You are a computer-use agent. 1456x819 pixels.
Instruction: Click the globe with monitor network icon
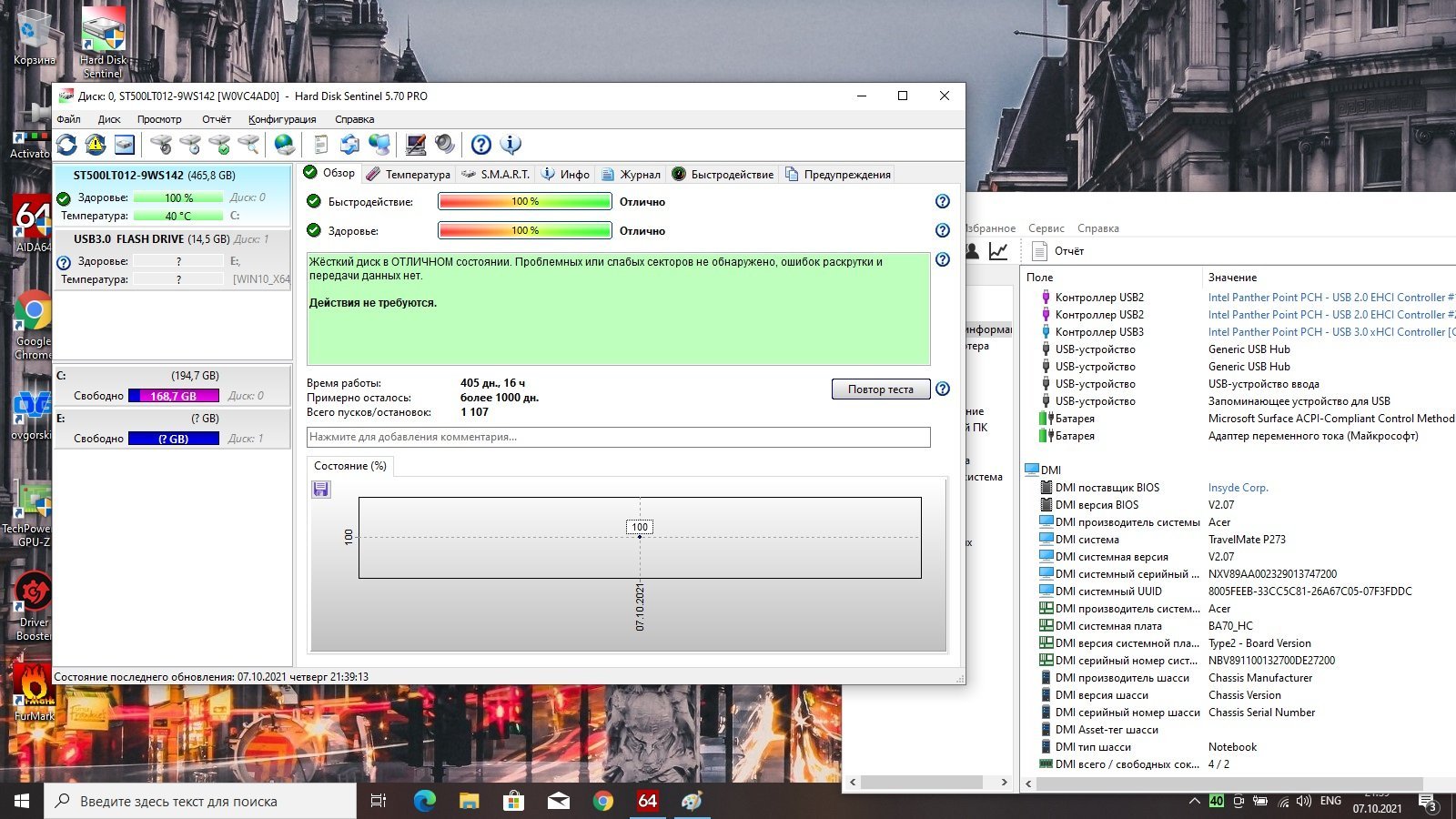379,145
